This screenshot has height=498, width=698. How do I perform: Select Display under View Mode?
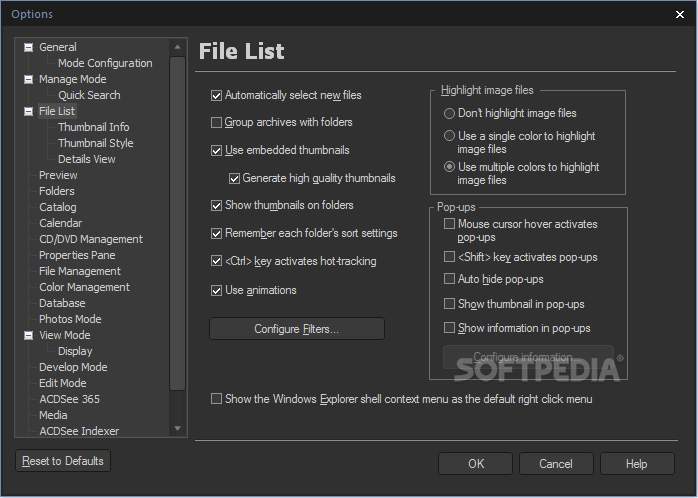click(x=75, y=352)
